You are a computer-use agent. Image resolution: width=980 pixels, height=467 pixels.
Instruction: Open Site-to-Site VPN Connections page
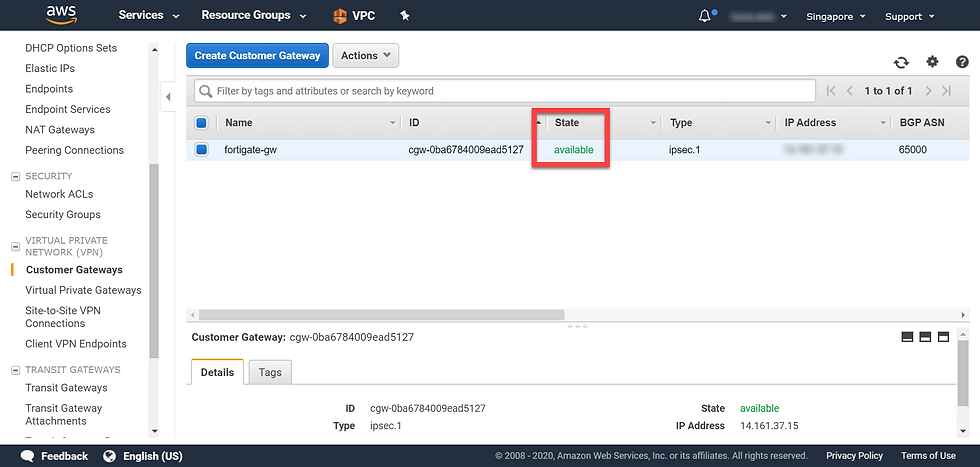63,317
